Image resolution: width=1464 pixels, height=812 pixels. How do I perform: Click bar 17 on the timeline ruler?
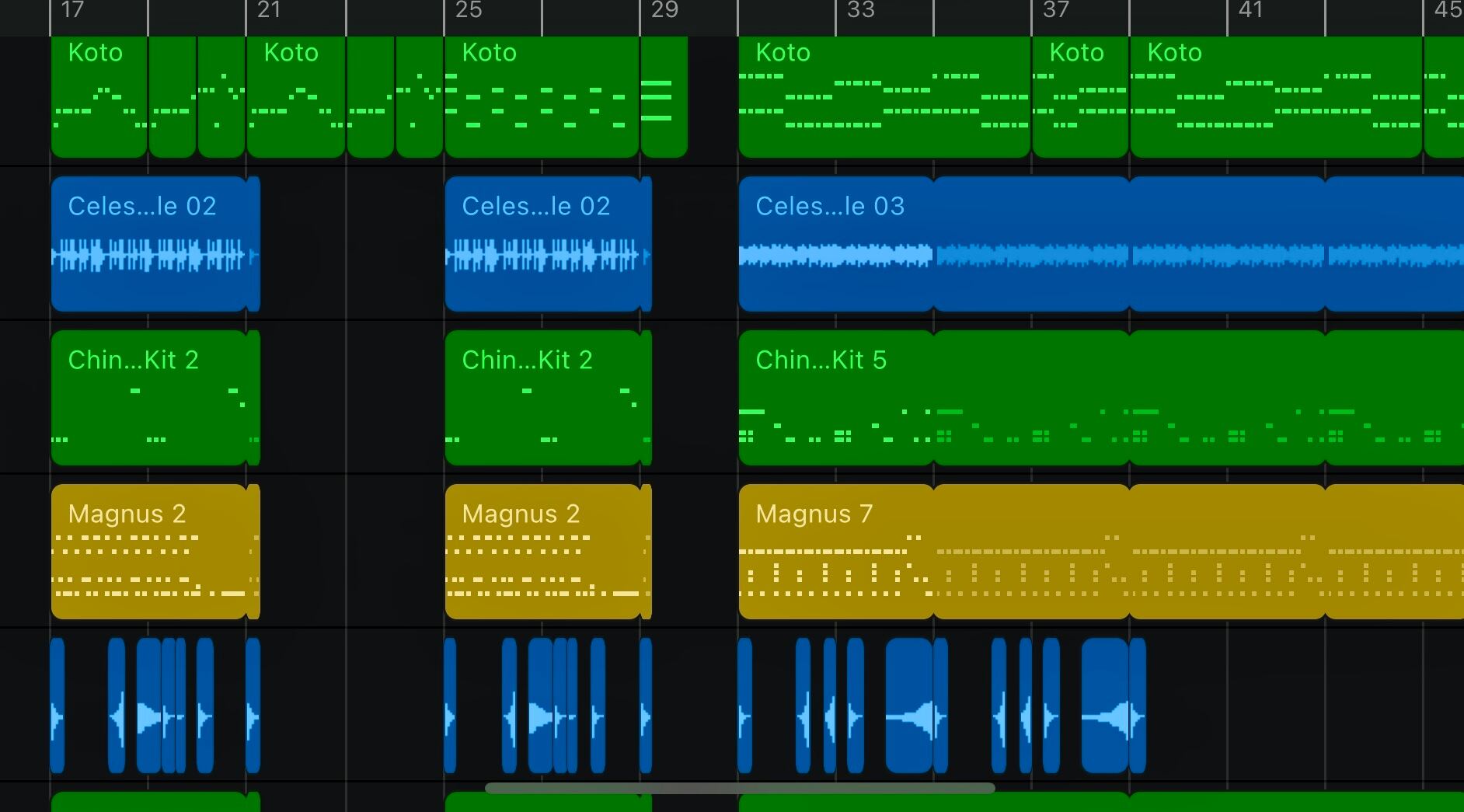[x=72, y=11]
